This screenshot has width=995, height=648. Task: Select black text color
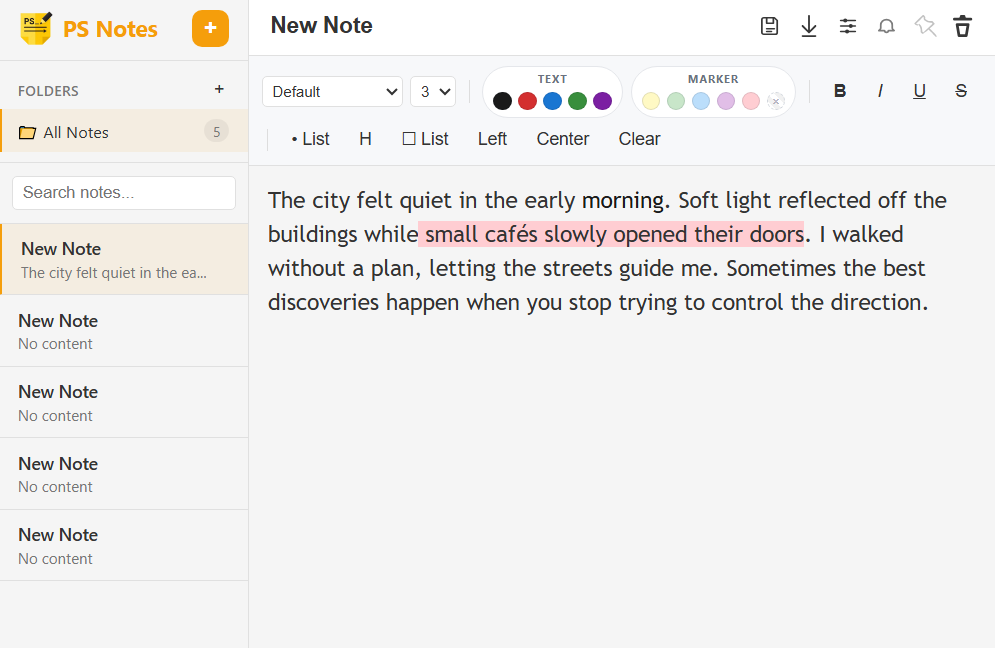tap(502, 101)
